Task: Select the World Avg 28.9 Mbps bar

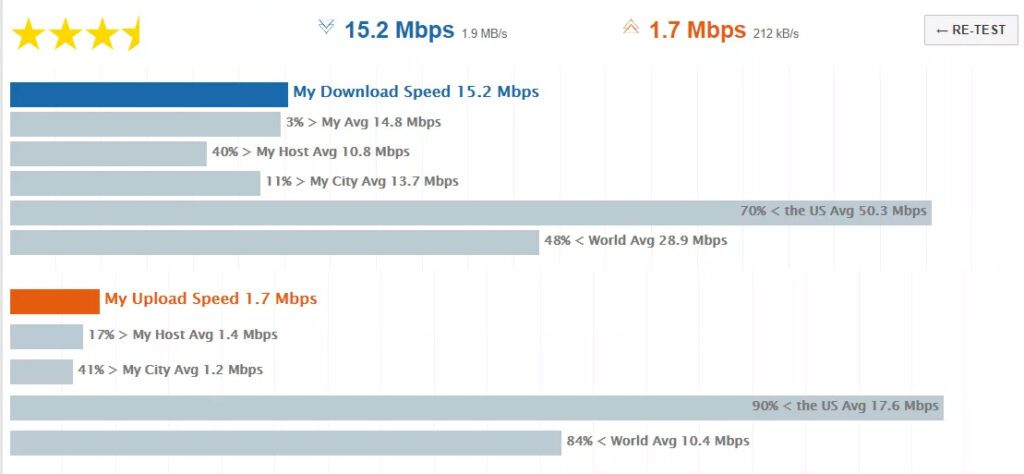Action: (274, 242)
